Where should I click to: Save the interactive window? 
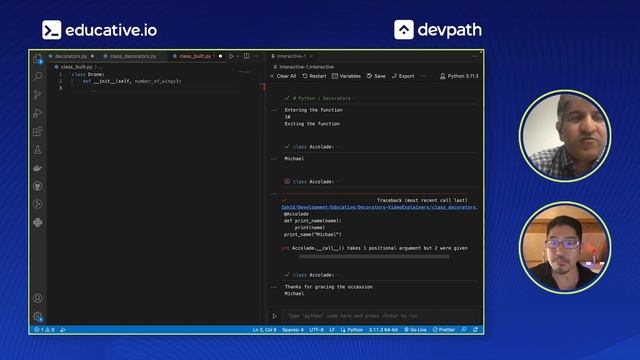(376, 76)
